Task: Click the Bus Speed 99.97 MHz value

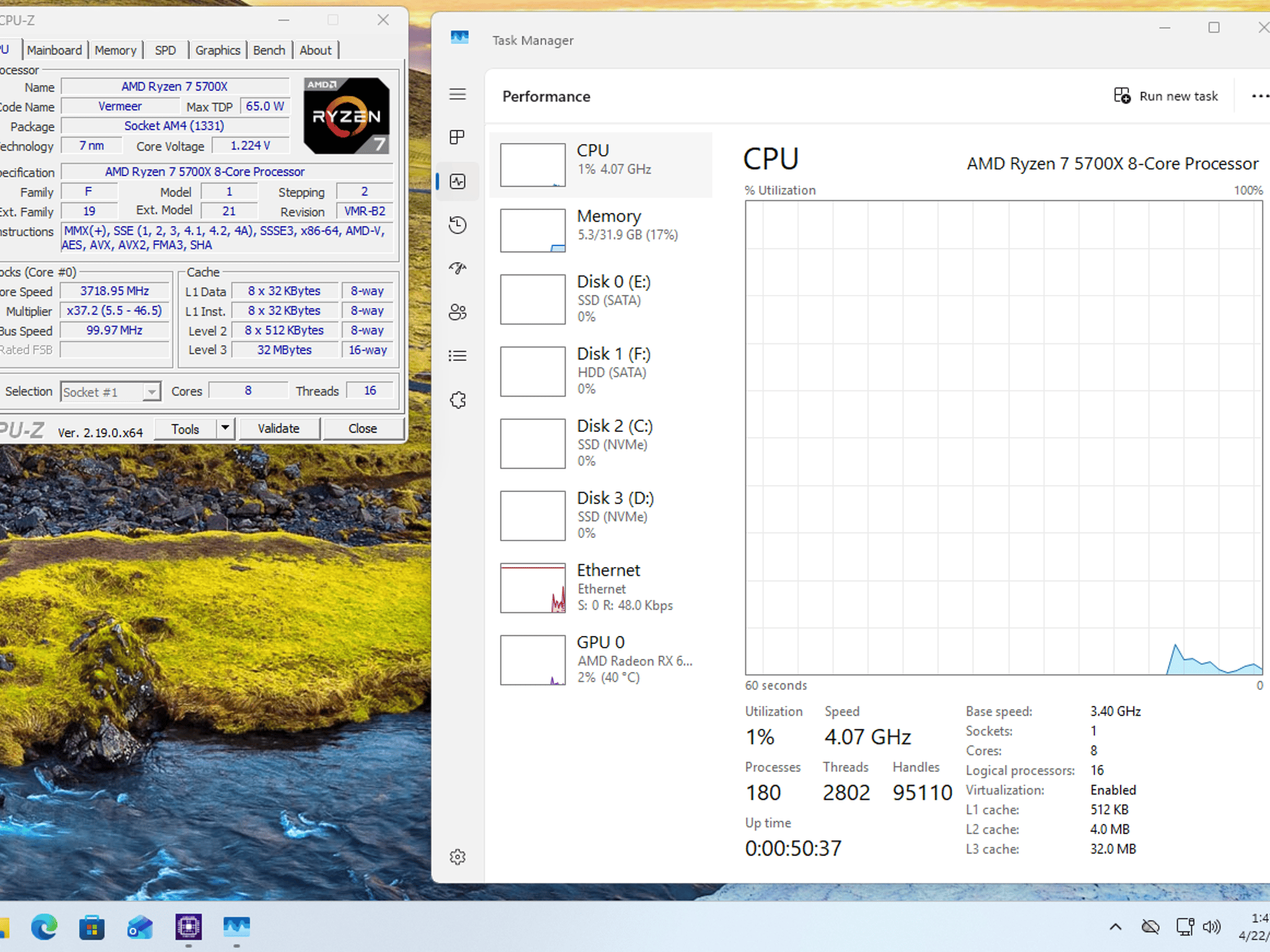Action: point(115,331)
